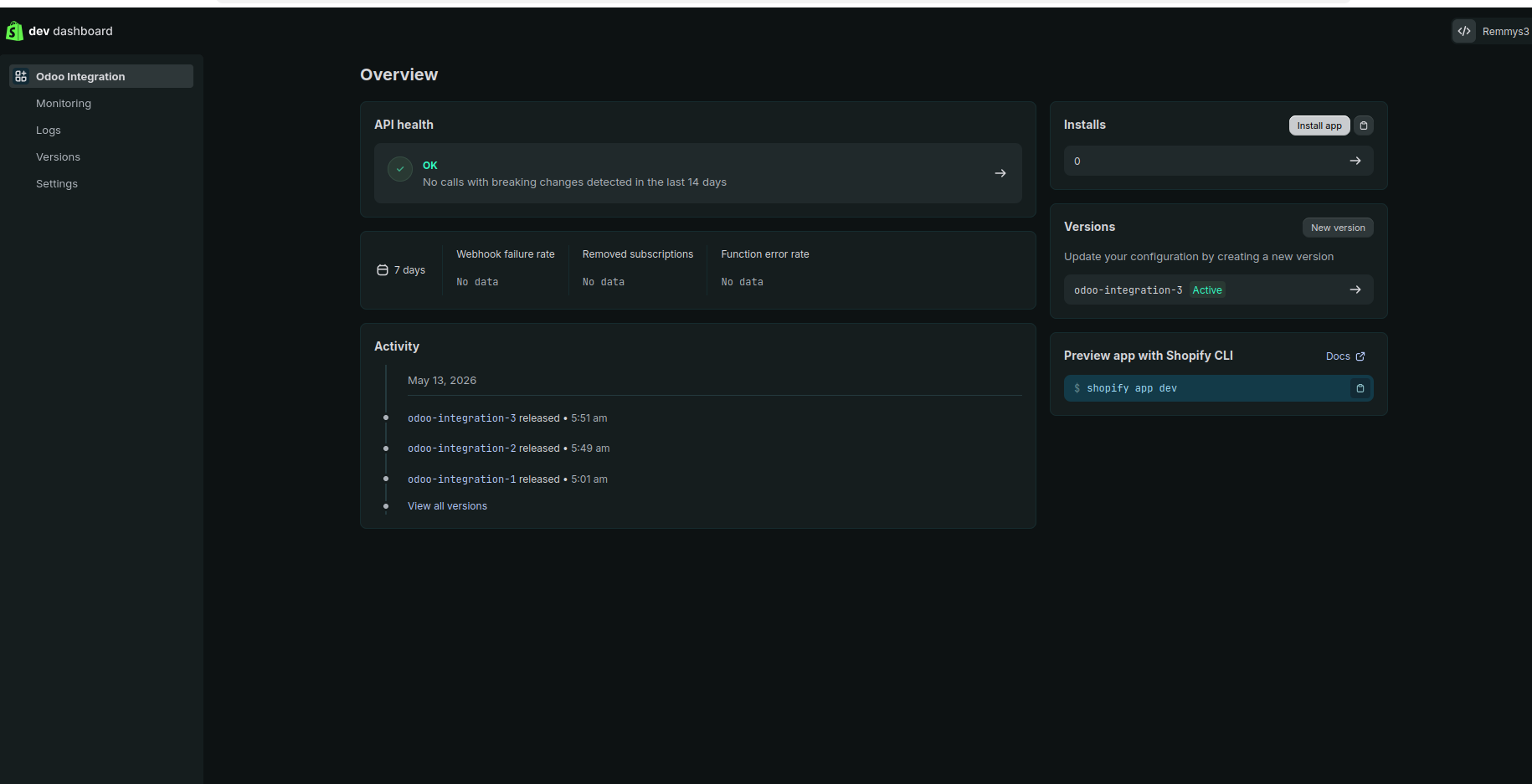
Task: Go to Versions in the sidebar
Action: (x=58, y=156)
